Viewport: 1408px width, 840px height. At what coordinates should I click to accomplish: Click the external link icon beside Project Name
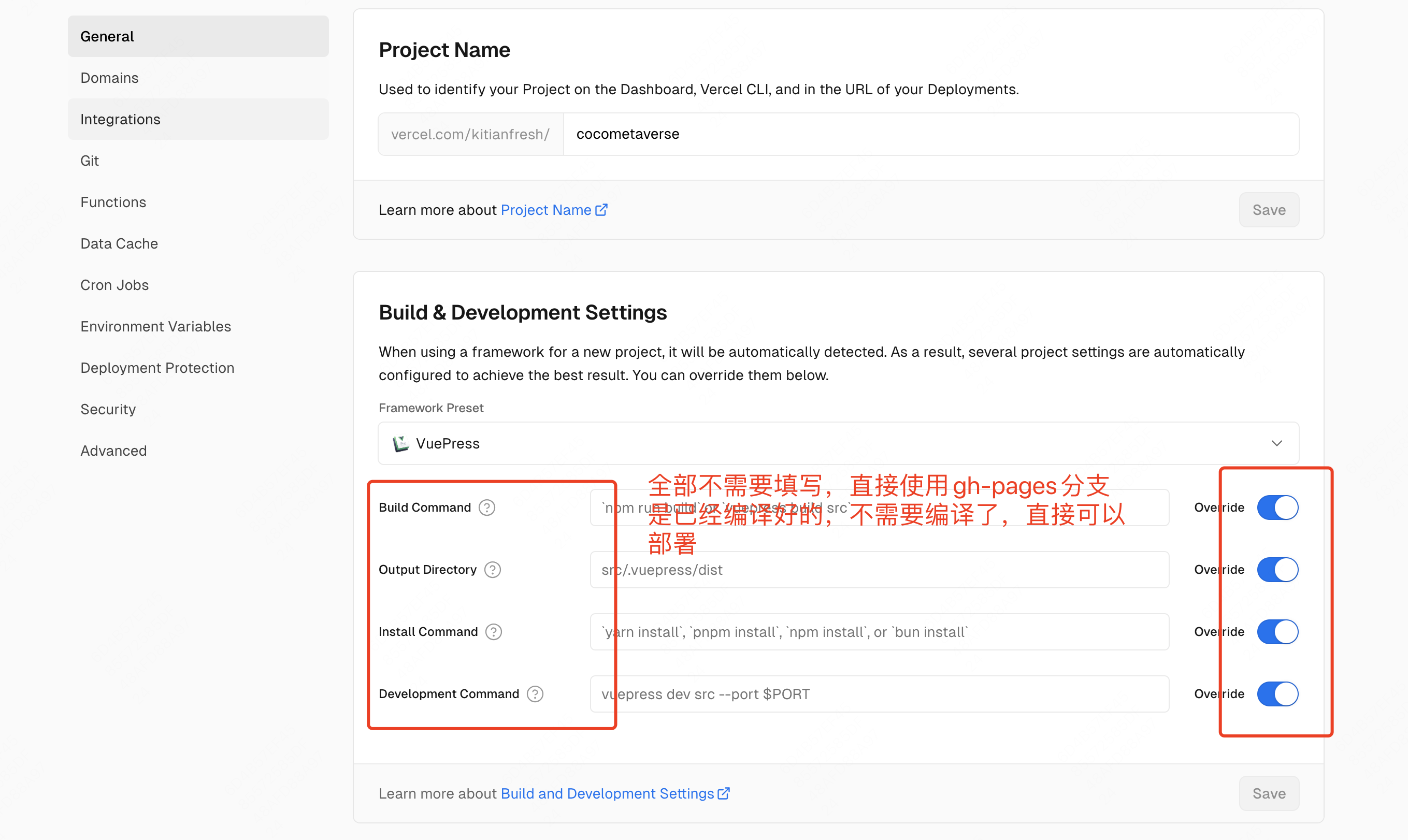(x=601, y=210)
